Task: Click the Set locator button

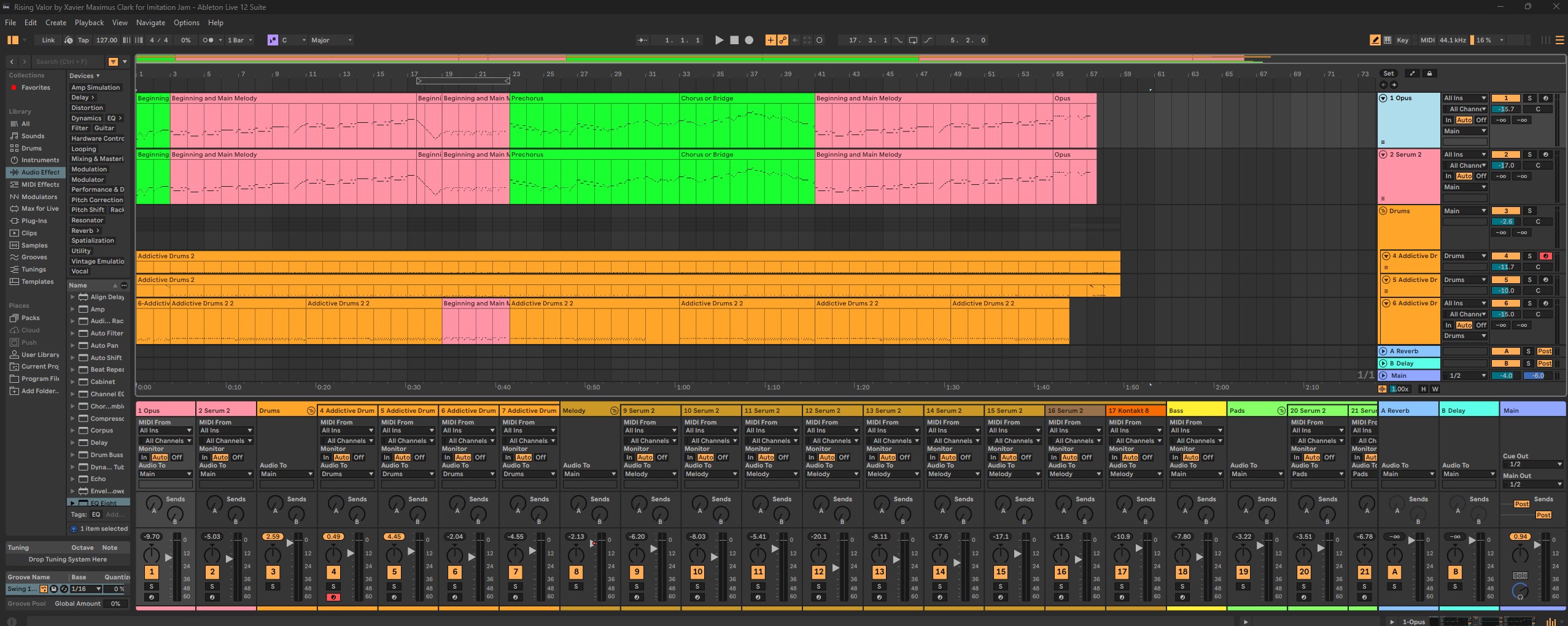Action: tap(1389, 74)
